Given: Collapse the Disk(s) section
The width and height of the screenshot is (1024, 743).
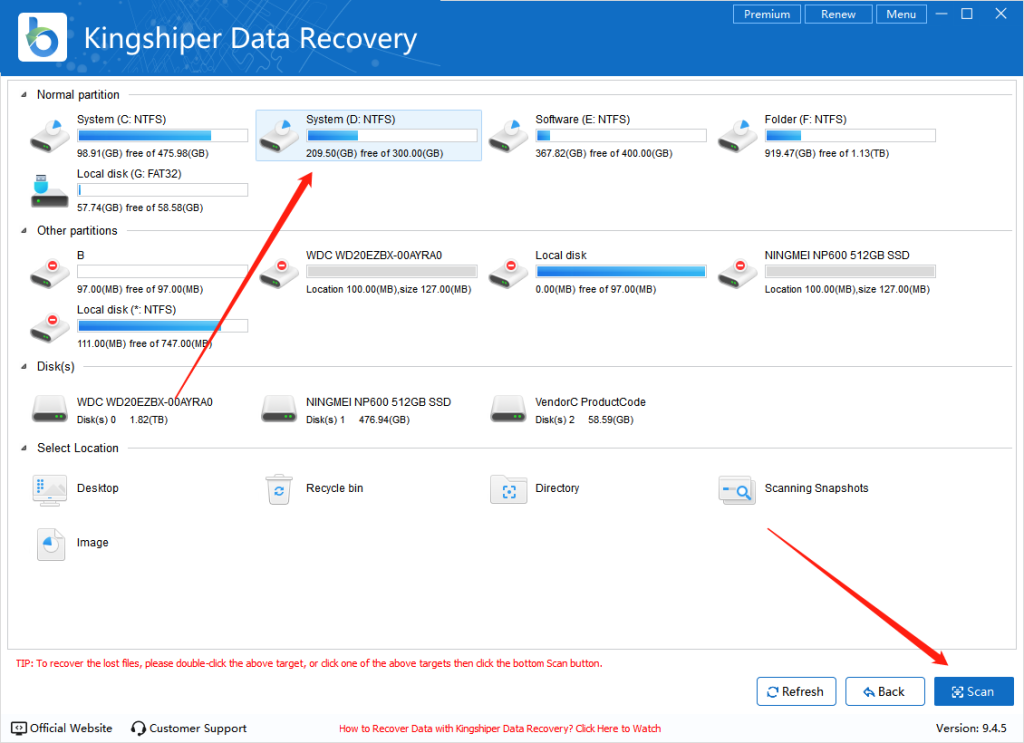Looking at the screenshot, I should click(x=24, y=366).
